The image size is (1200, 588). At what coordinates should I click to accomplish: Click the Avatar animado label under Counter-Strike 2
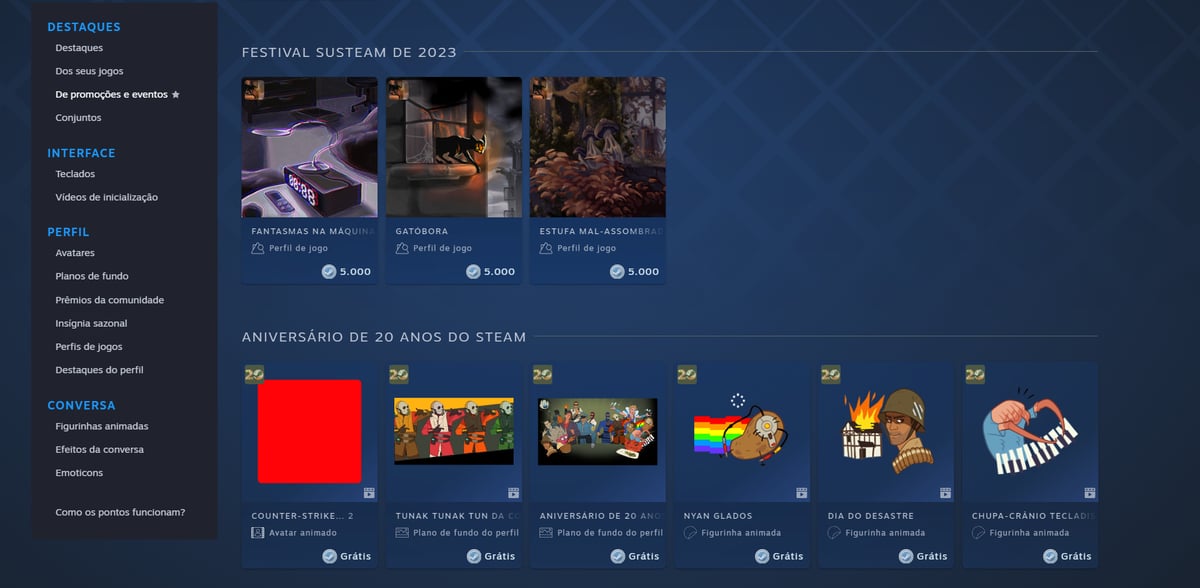[x=304, y=533]
